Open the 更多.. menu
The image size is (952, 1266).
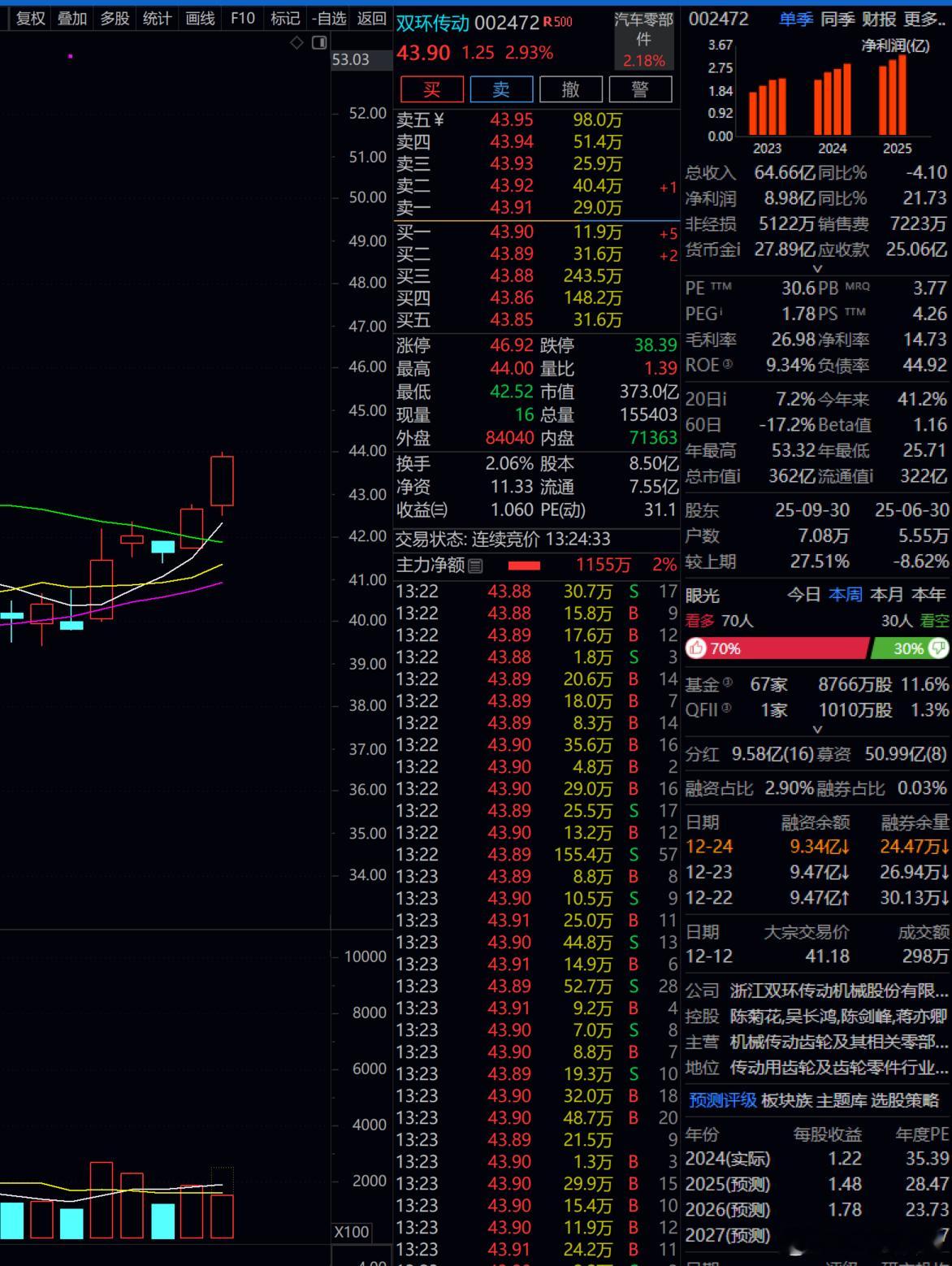tap(924, 19)
